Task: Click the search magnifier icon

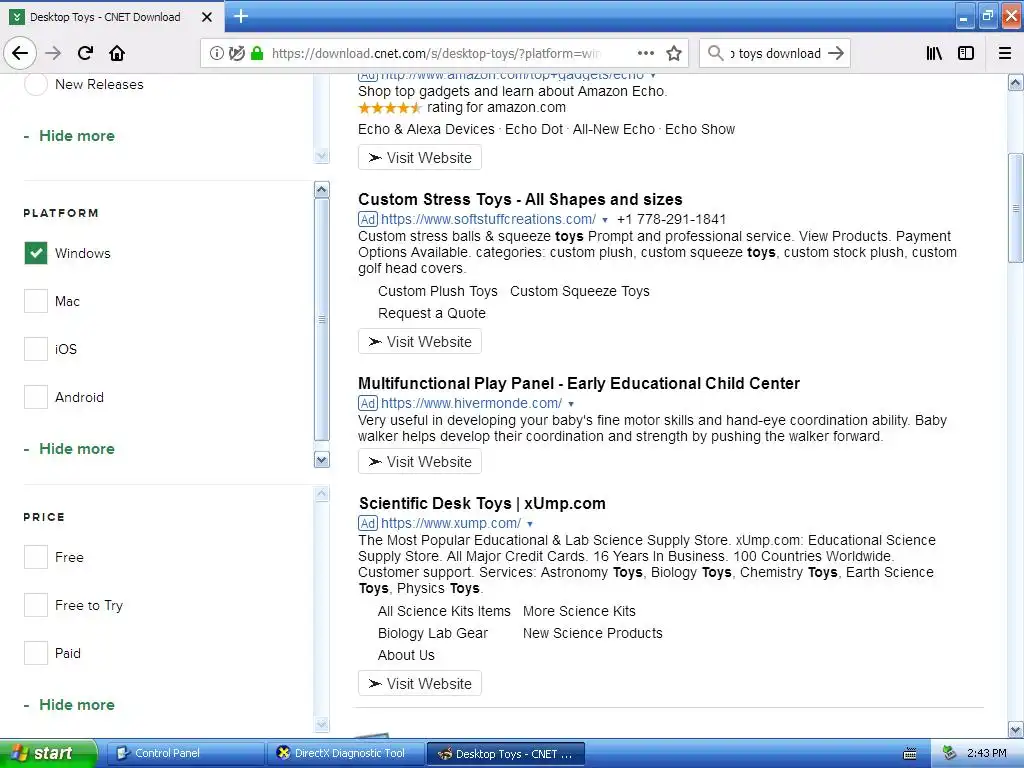Action: (716, 53)
